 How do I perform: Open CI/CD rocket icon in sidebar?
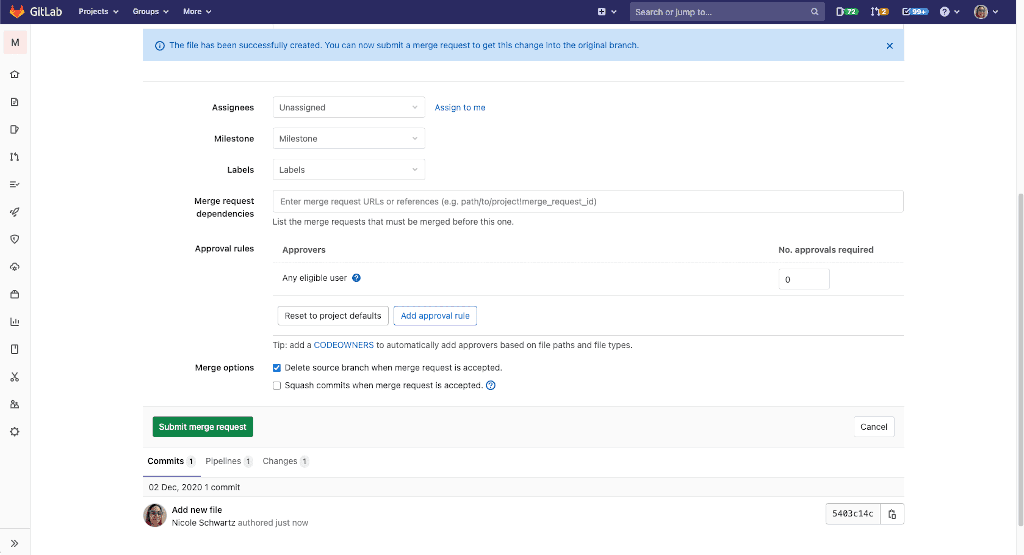(14, 212)
